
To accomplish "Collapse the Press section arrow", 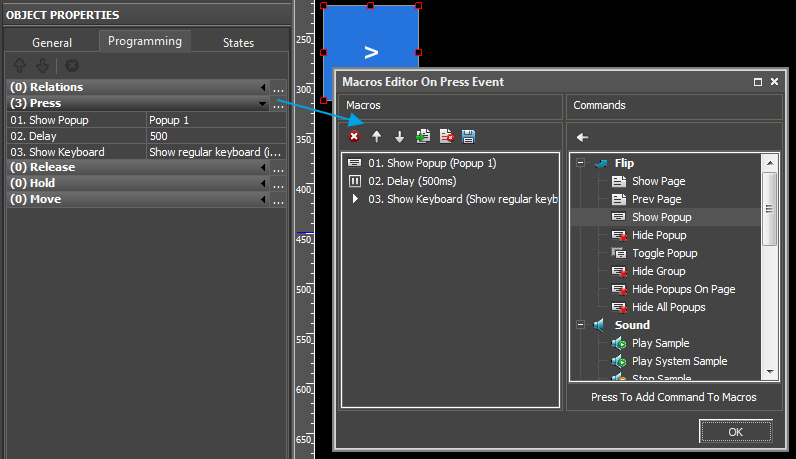I will tap(262, 104).
